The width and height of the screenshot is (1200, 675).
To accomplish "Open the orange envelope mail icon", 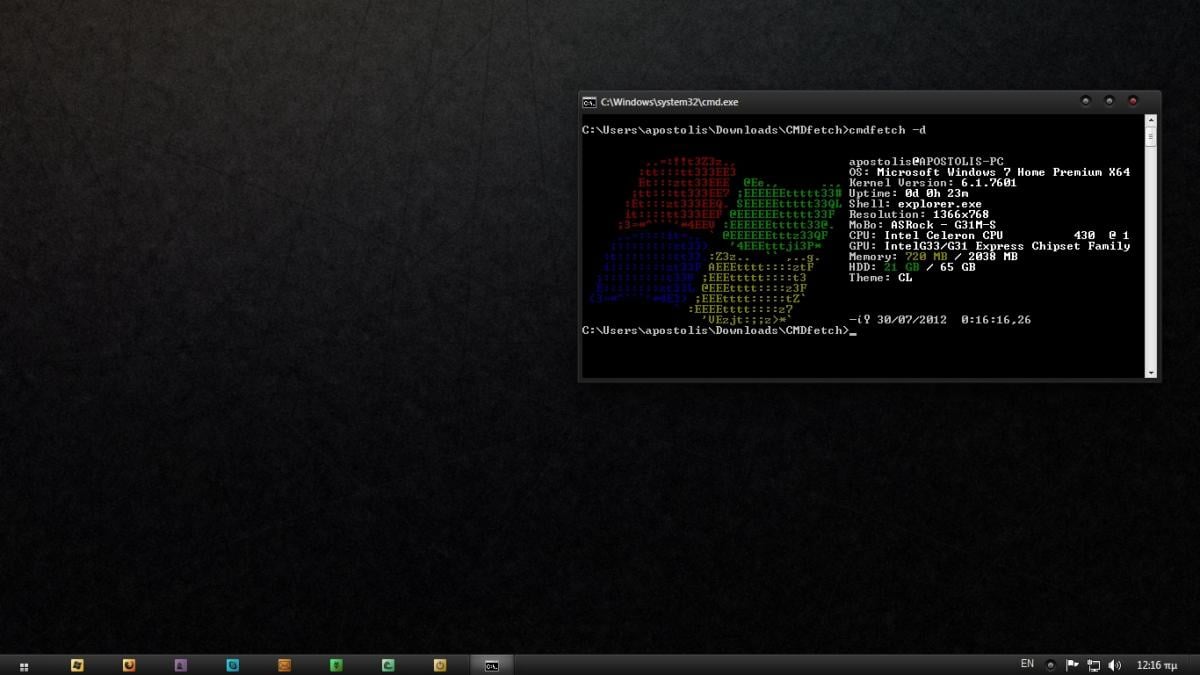I will click(284, 665).
